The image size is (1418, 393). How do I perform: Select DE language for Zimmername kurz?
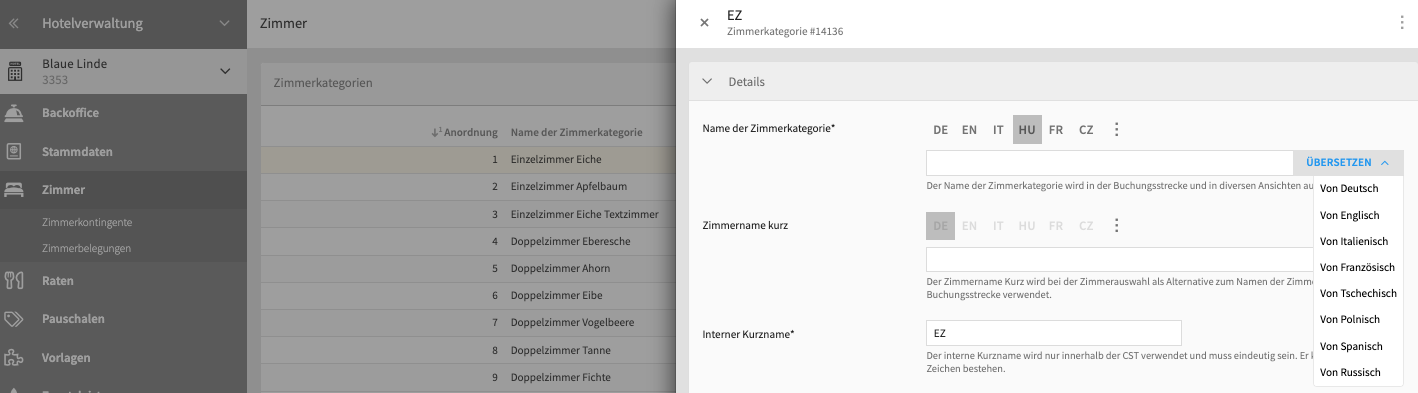(940, 226)
